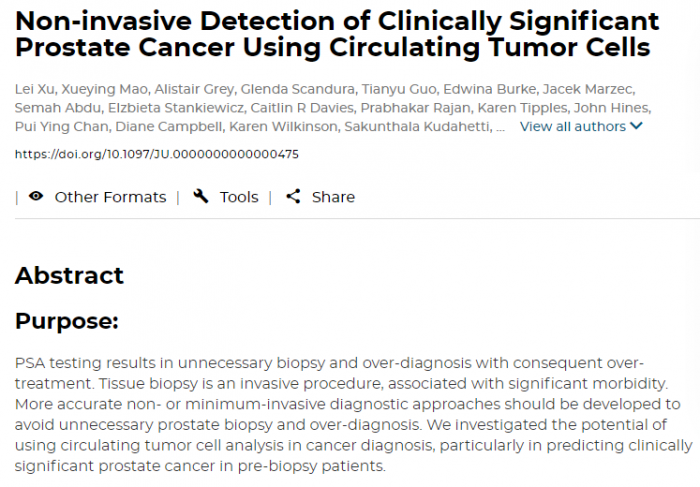Click the View all authors link
Screen dimensions: 700x487
click(x=573, y=127)
